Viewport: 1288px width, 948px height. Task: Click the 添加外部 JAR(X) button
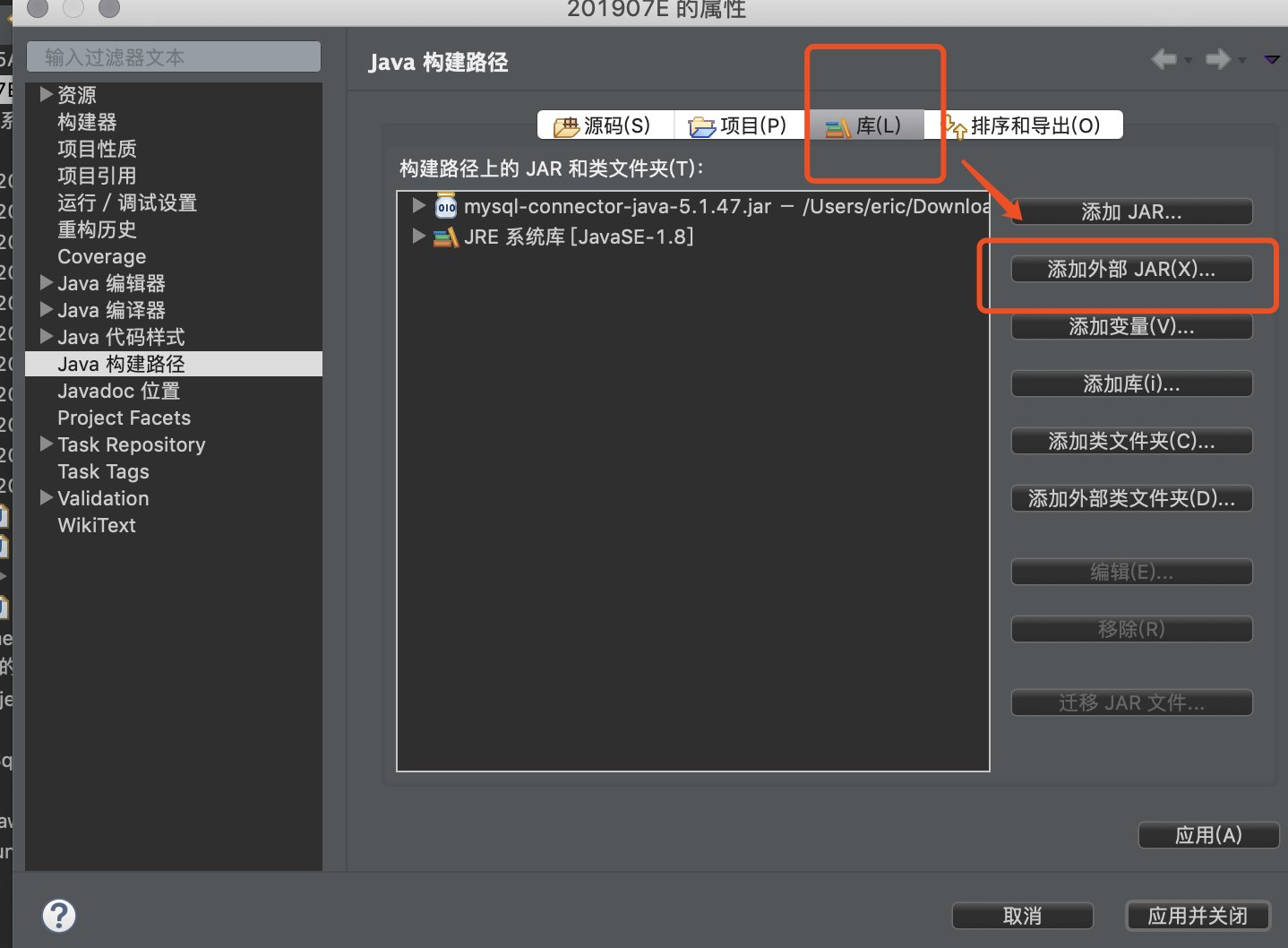(1131, 268)
